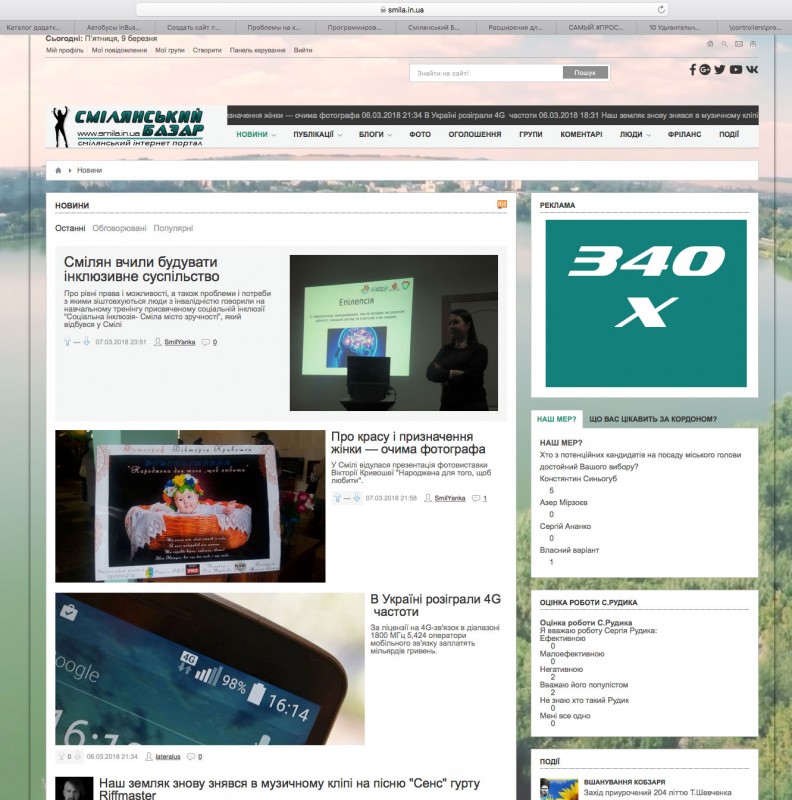Open the YouTube channel icon
Viewport: 792px width, 800px height.
pos(735,69)
